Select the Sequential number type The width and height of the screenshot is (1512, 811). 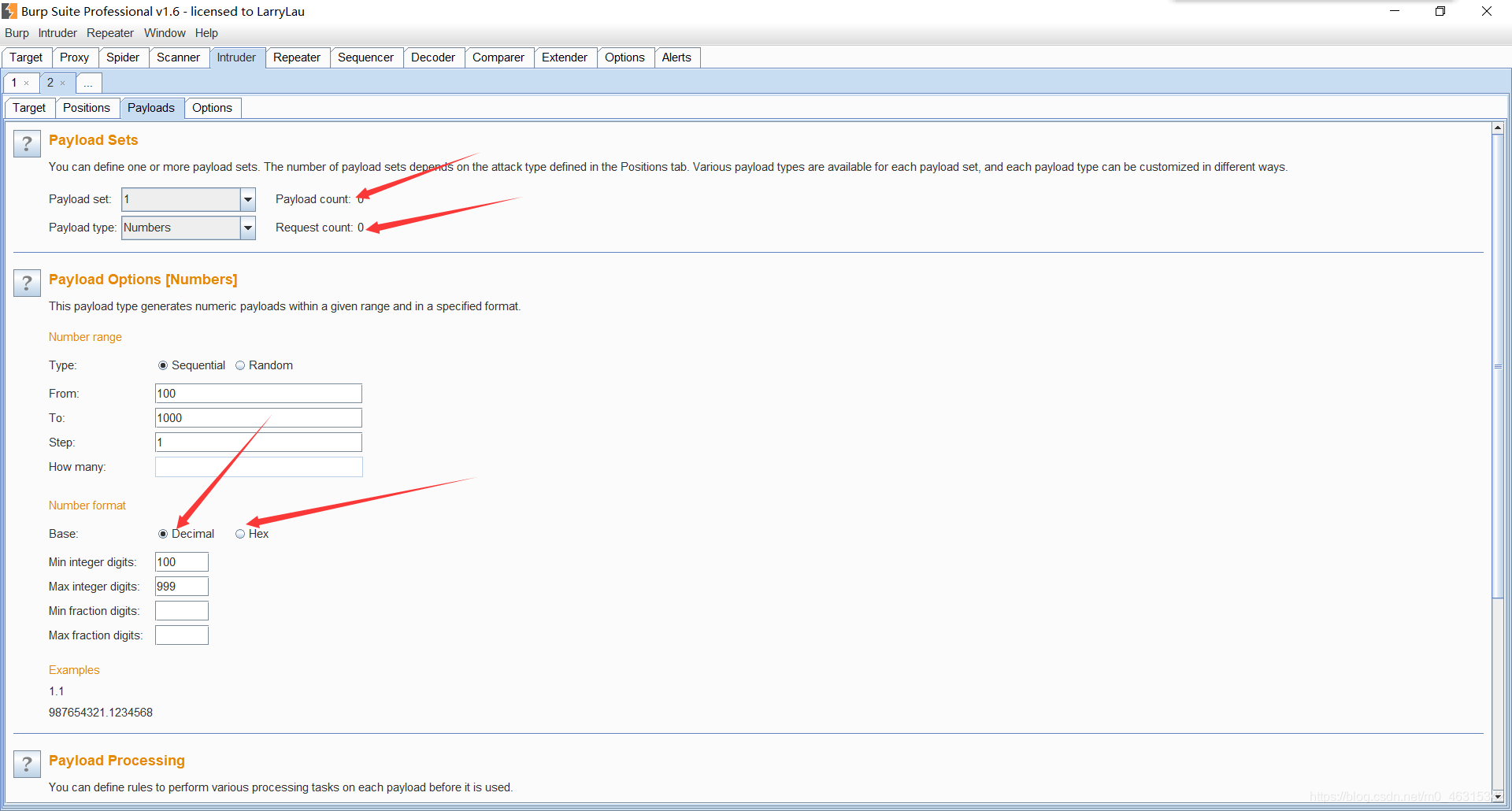[x=163, y=365]
